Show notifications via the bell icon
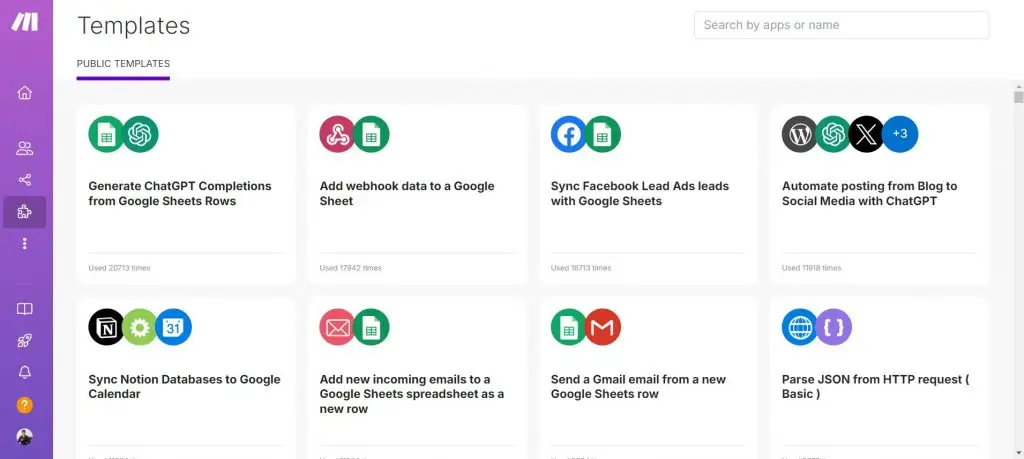 (25, 373)
